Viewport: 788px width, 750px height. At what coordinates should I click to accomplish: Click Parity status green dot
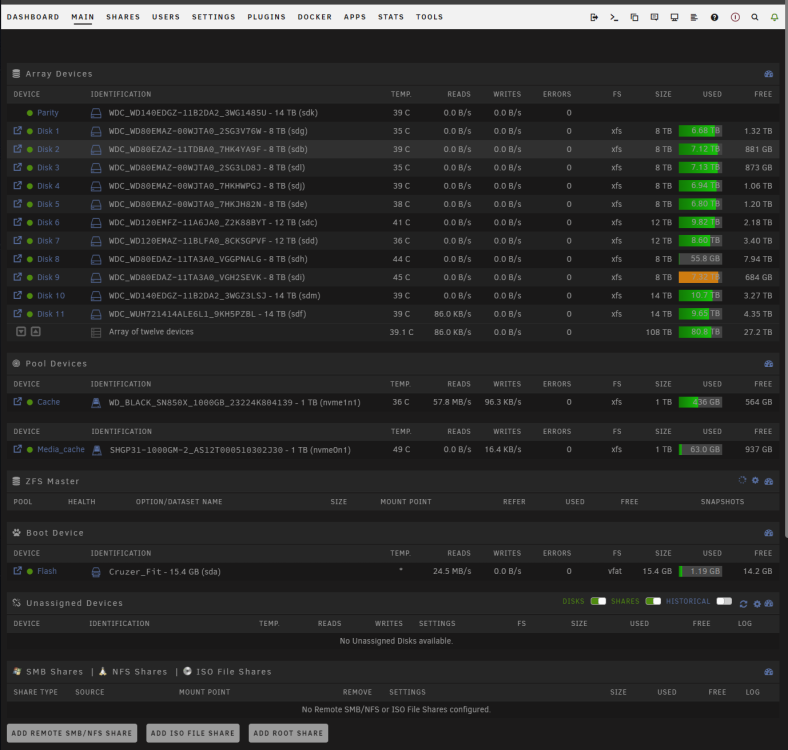point(30,113)
